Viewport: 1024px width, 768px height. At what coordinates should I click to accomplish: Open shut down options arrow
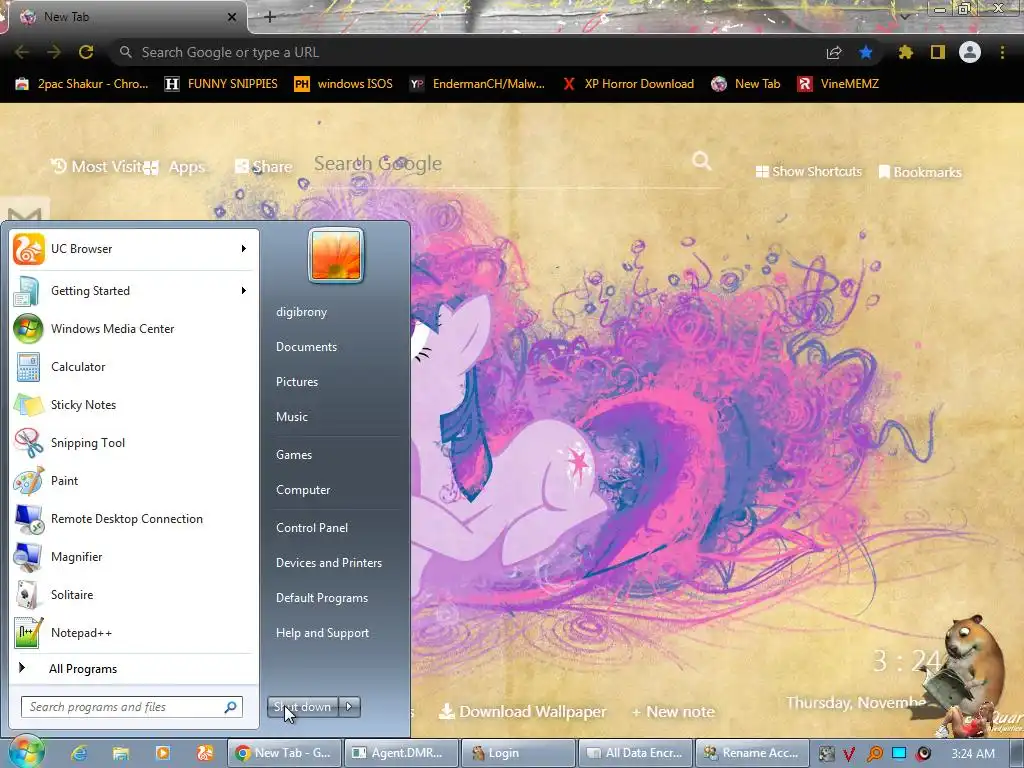click(x=349, y=707)
